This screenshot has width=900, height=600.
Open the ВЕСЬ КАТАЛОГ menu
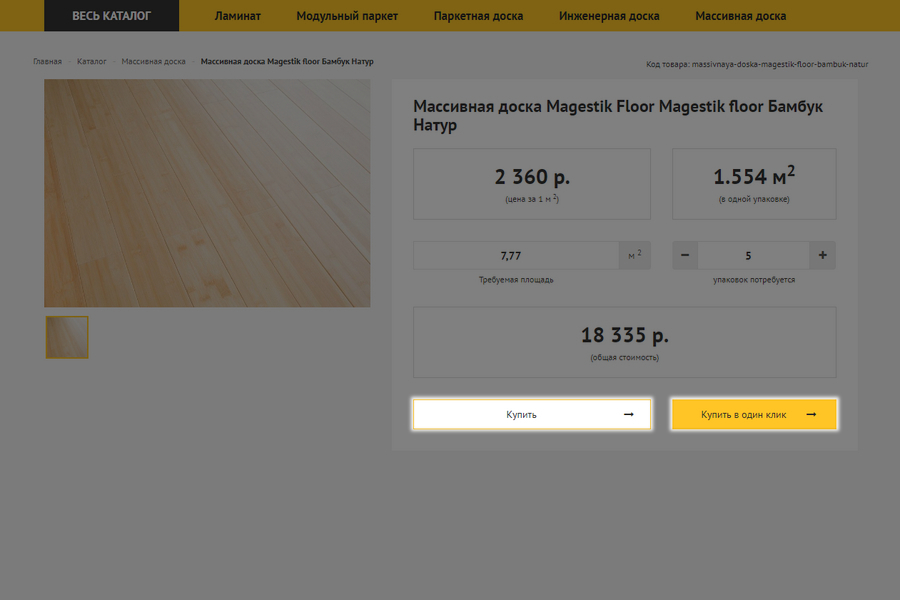111,16
